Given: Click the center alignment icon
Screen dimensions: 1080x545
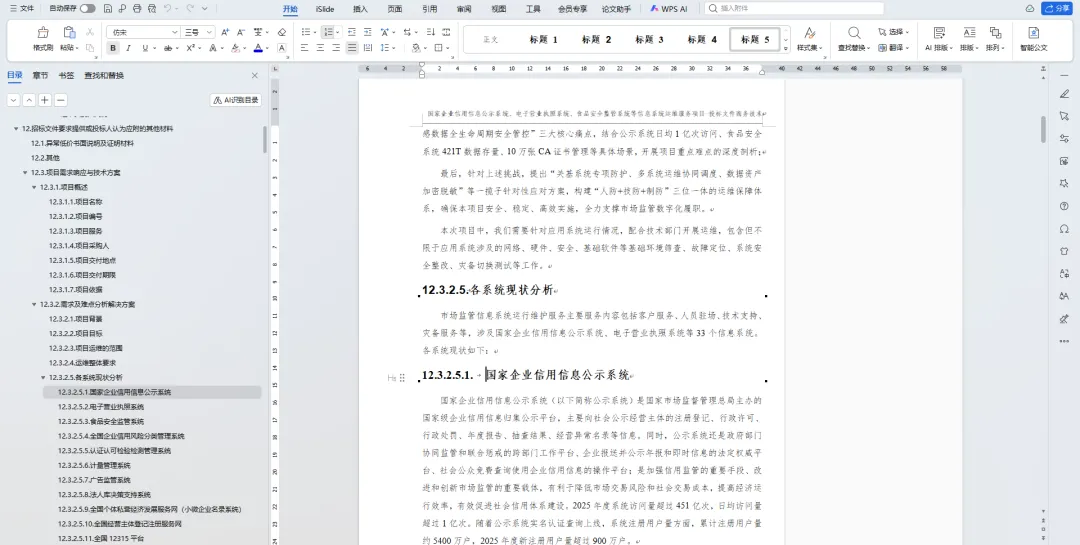Looking at the screenshot, I should pyautogui.click(x=320, y=48).
